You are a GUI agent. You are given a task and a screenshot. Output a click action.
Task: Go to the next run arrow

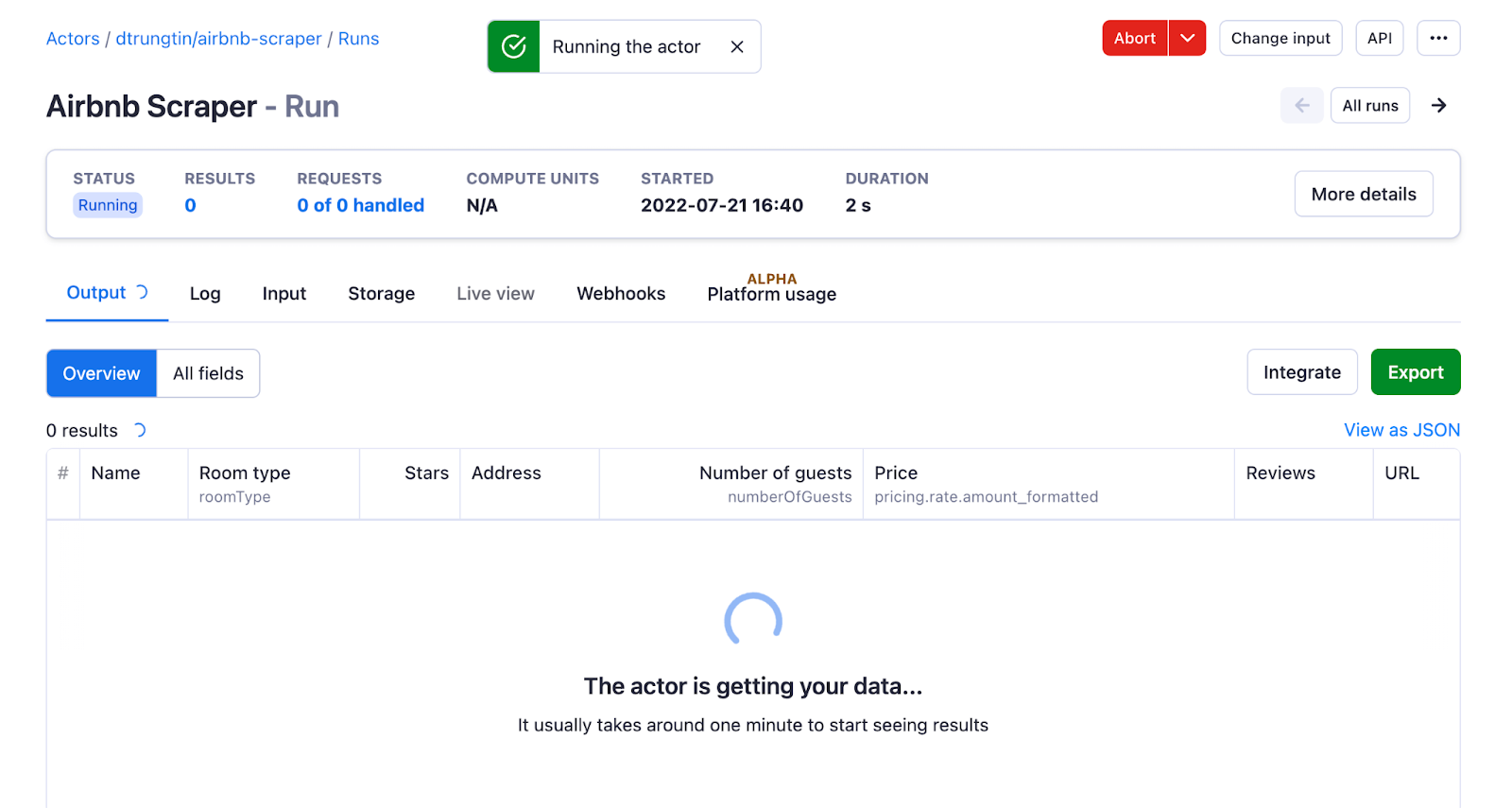pyautogui.click(x=1438, y=105)
